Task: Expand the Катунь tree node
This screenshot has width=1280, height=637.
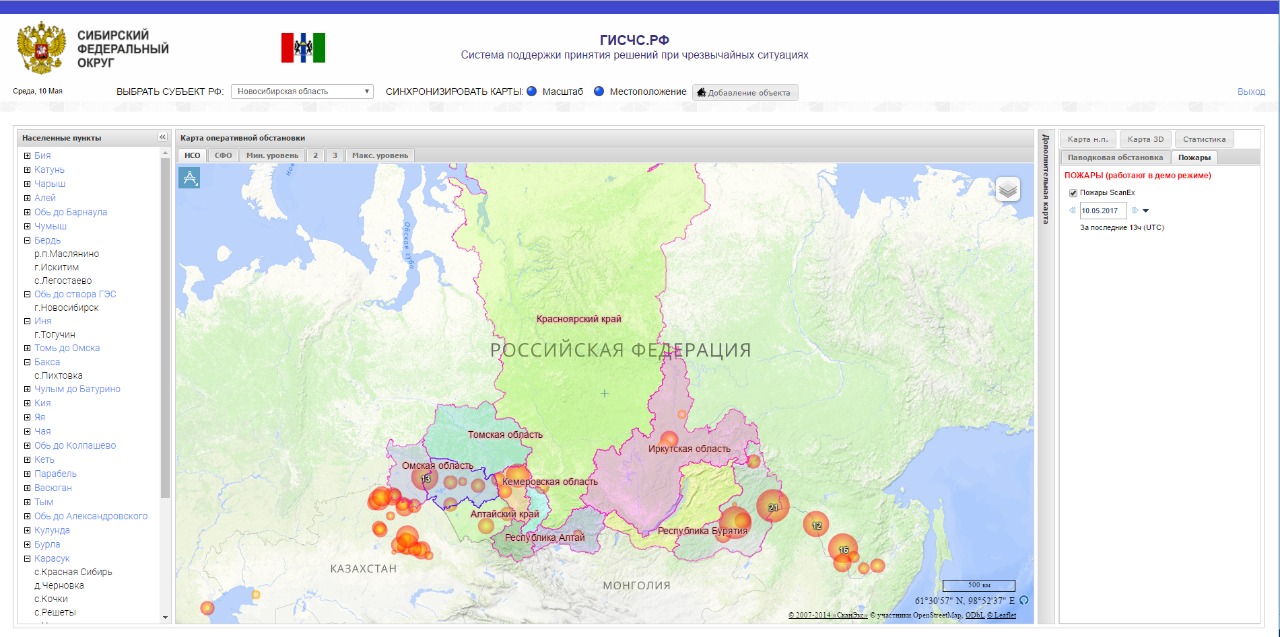Action: coord(27,170)
